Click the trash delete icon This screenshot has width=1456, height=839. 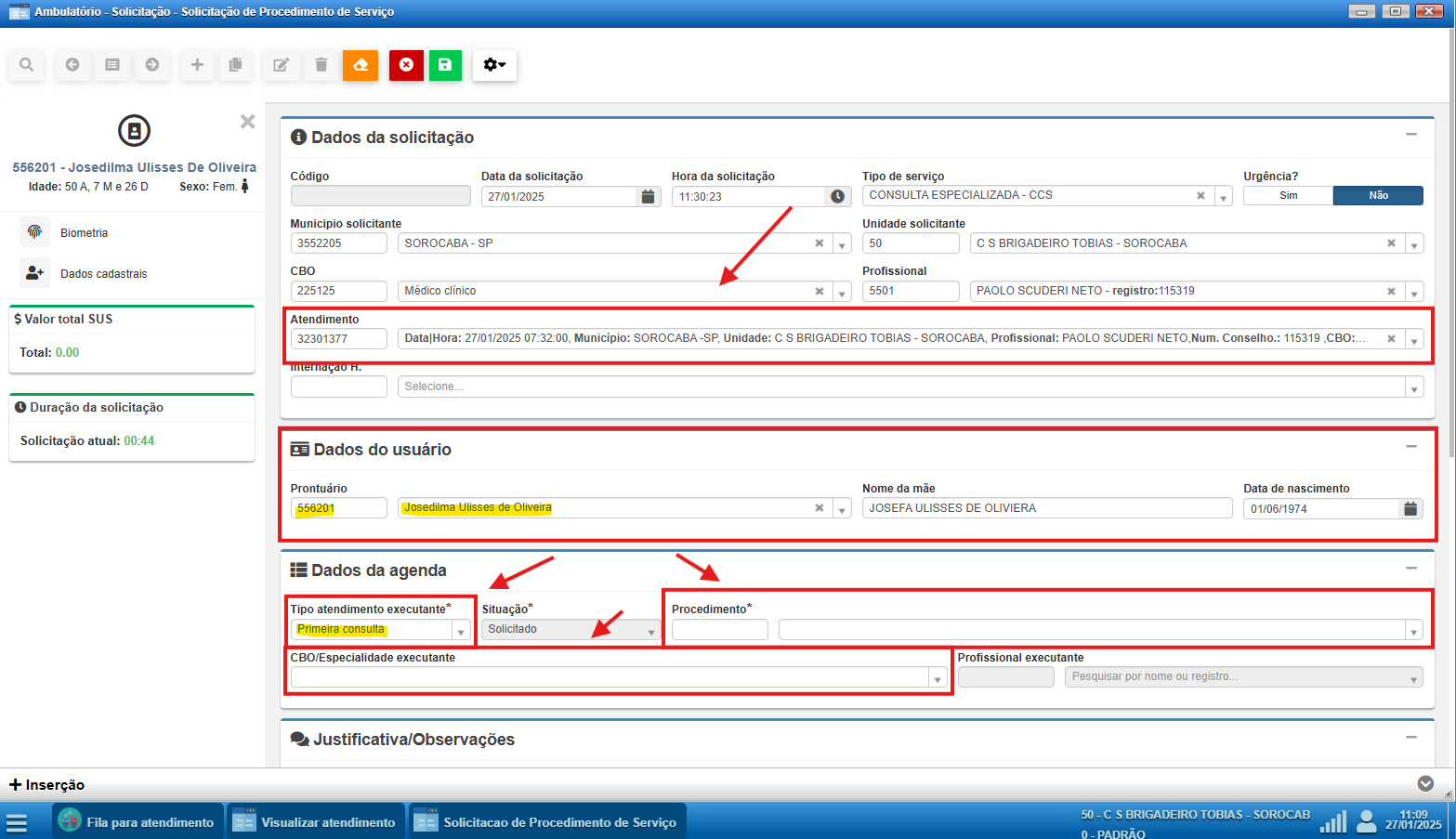321,65
